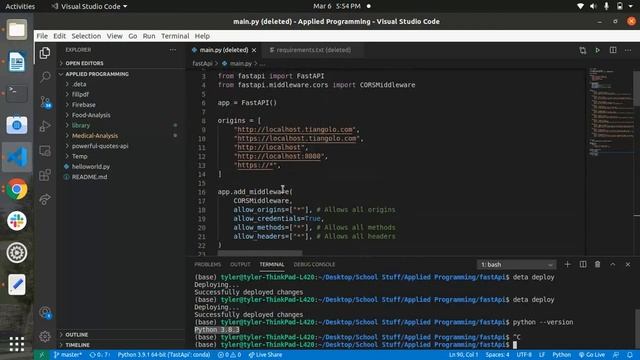Viewport: 640px width, 360px height.
Task: Change Spaces: 4 indentation setting
Action: tap(497, 355)
